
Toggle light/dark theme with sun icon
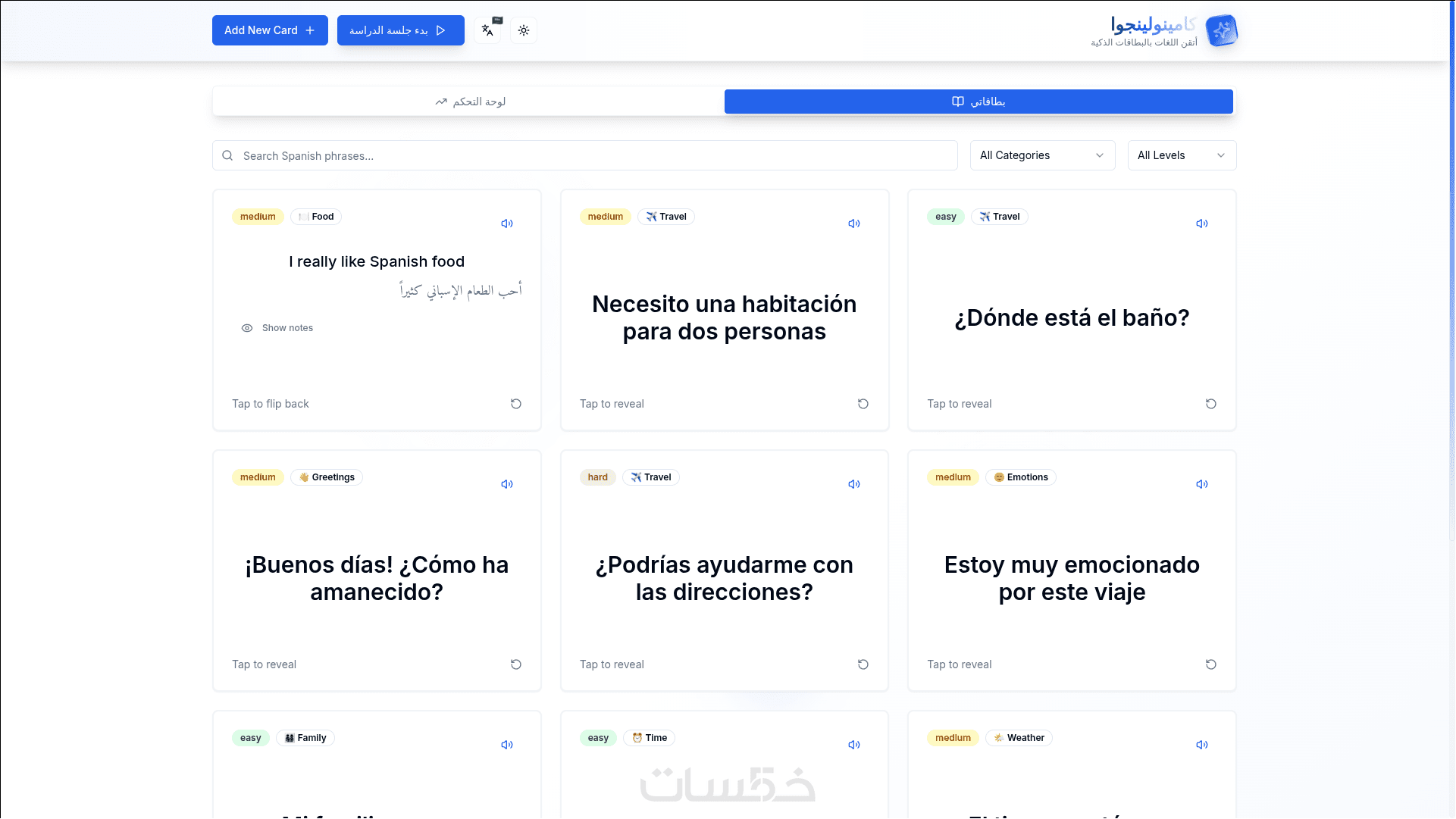524,30
